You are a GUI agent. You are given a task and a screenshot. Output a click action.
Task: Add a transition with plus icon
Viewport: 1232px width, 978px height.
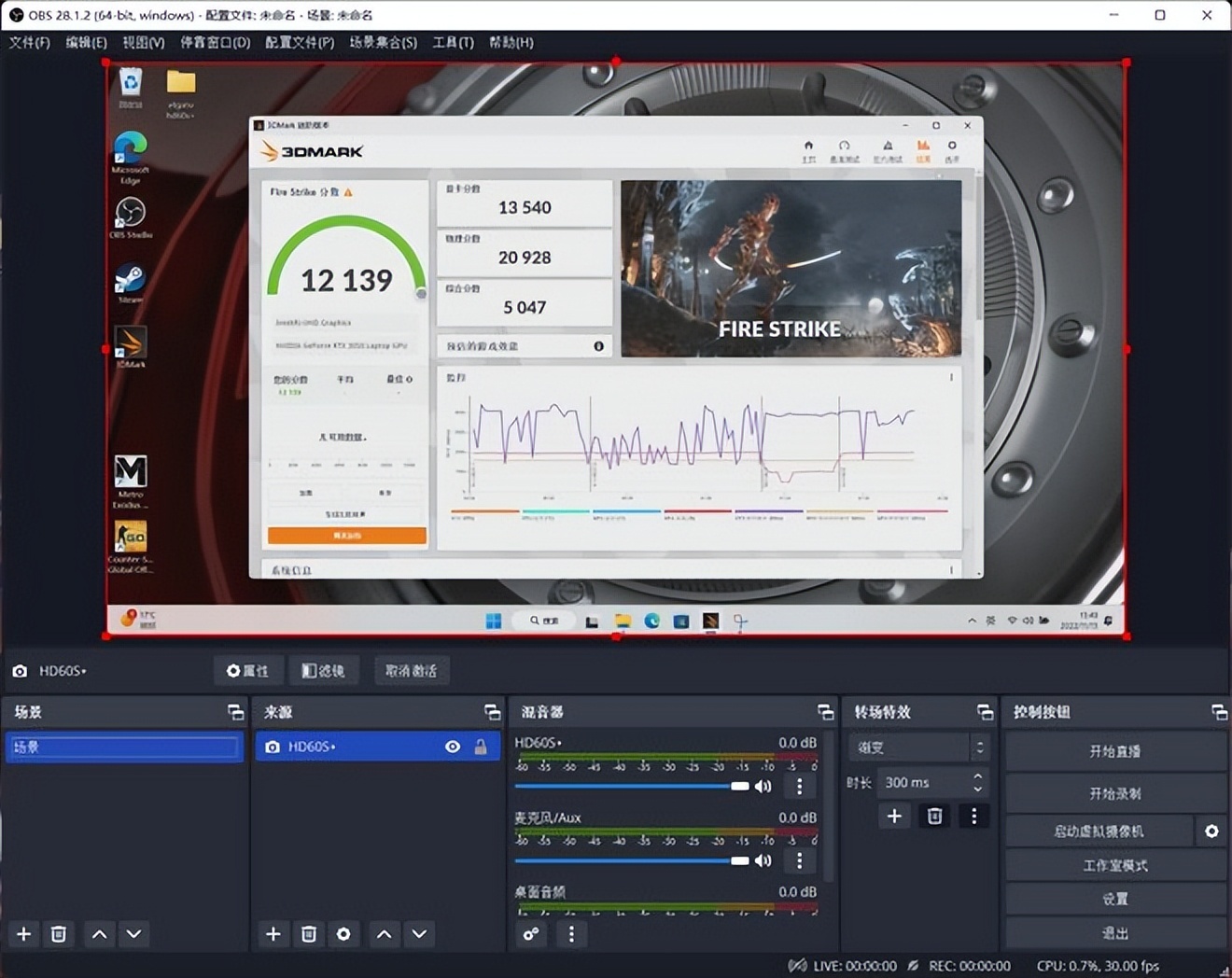pos(894,817)
